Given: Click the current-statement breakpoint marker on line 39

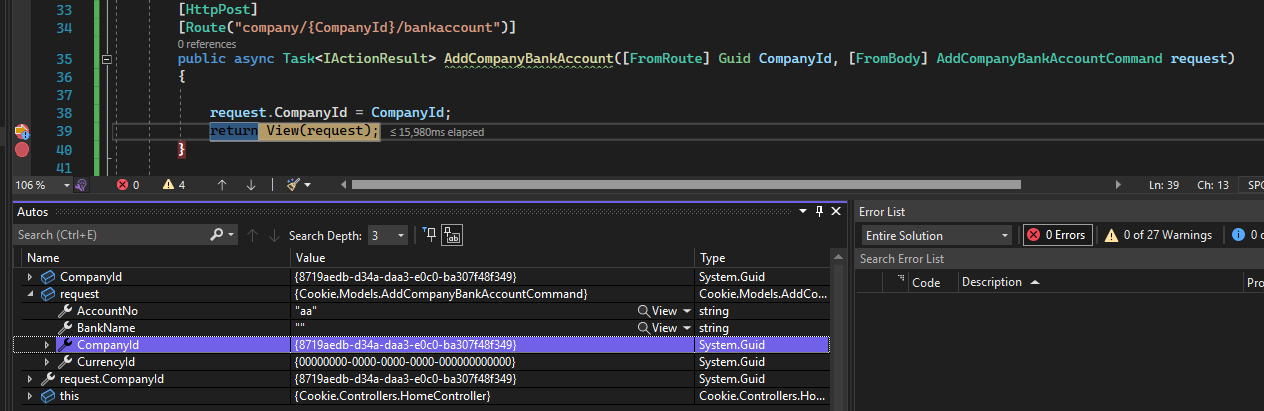Looking at the screenshot, I should (21, 131).
